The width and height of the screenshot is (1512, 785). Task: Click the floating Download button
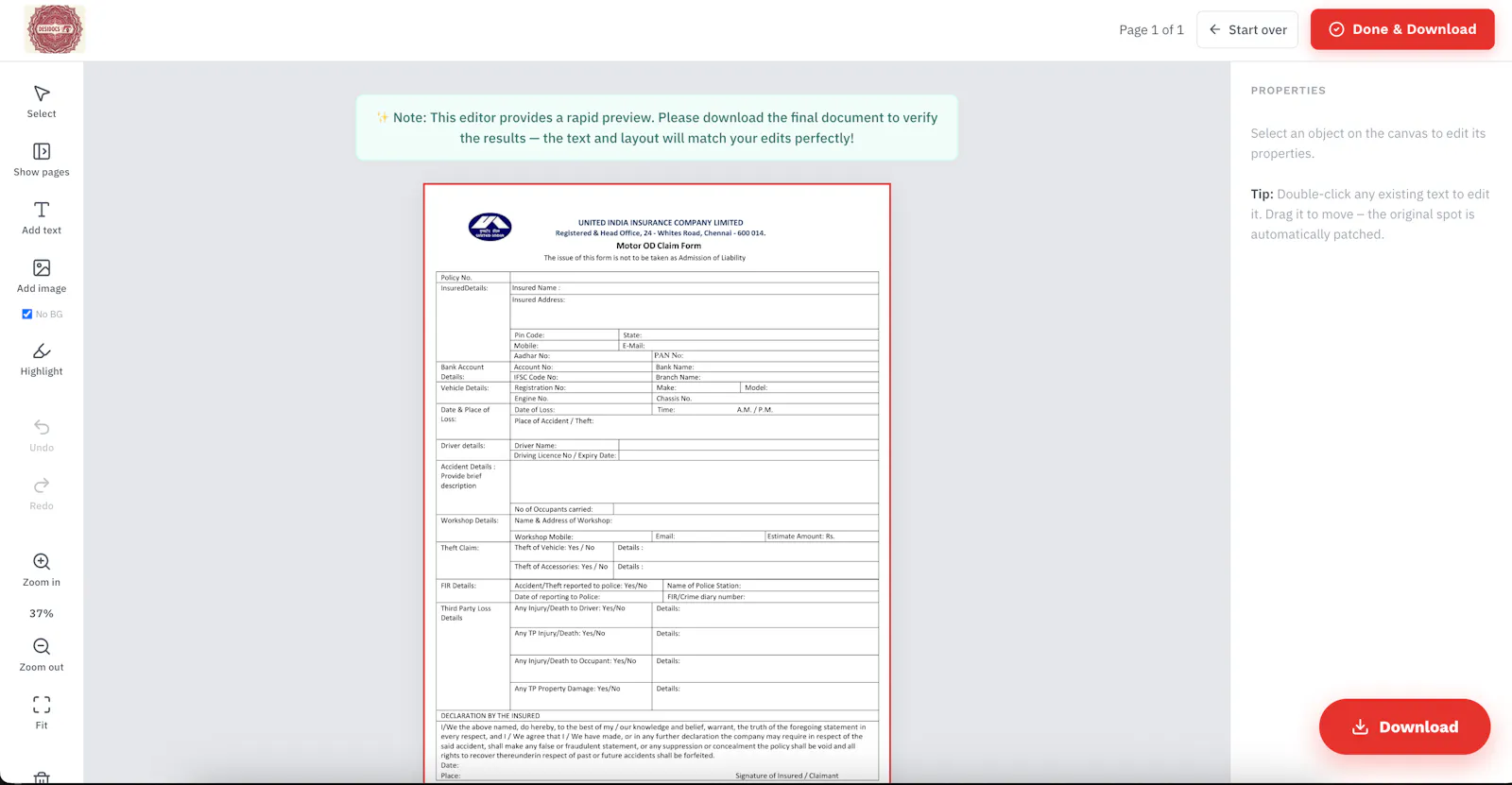pyautogui.click(x=1404, y=726)
